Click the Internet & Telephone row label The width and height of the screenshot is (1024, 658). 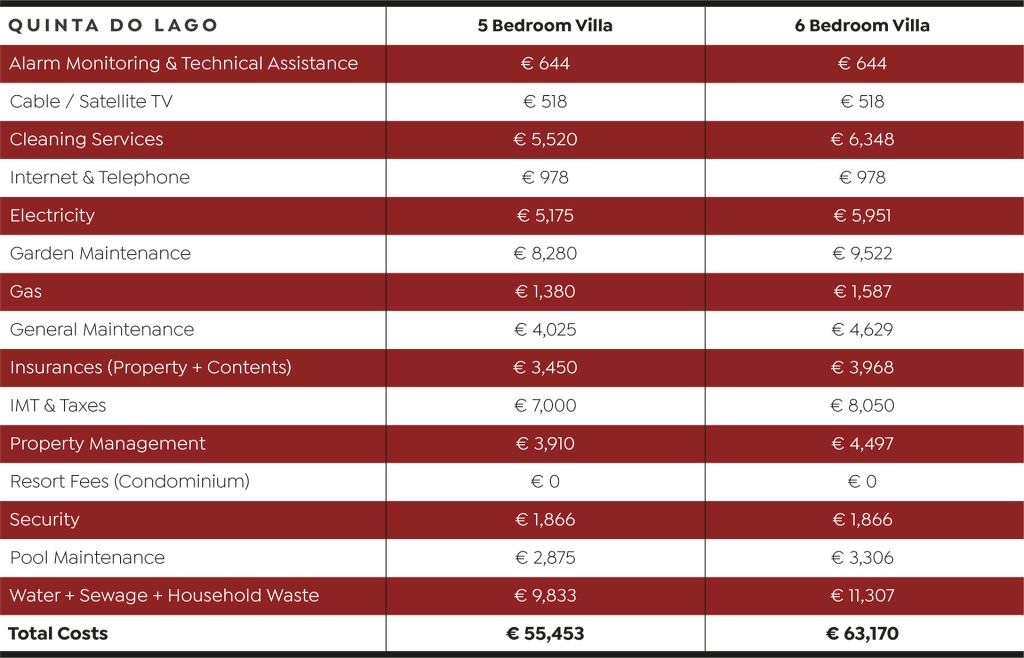100,177
